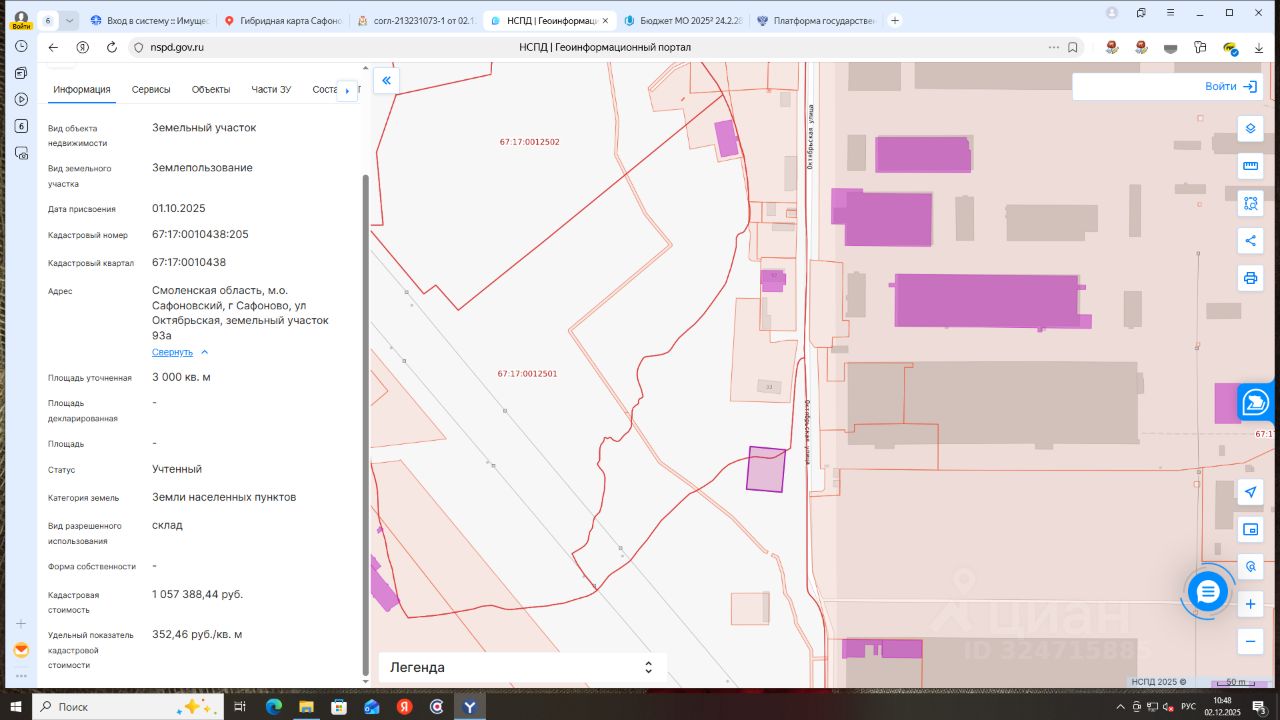
Task: Center map on my location
Action: (x=1250, y=492)
